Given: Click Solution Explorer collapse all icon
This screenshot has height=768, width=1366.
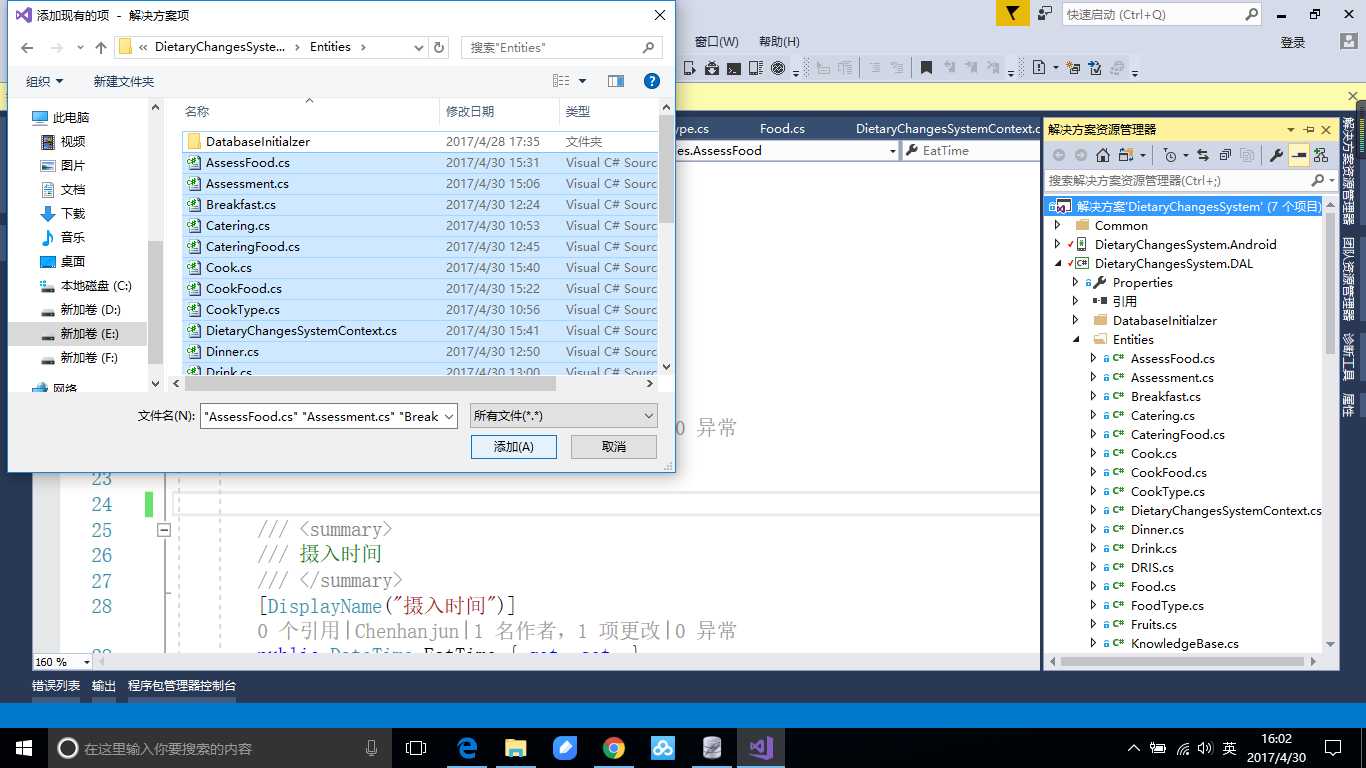Looking at the screenshot, I should [x=1225, y=155].
